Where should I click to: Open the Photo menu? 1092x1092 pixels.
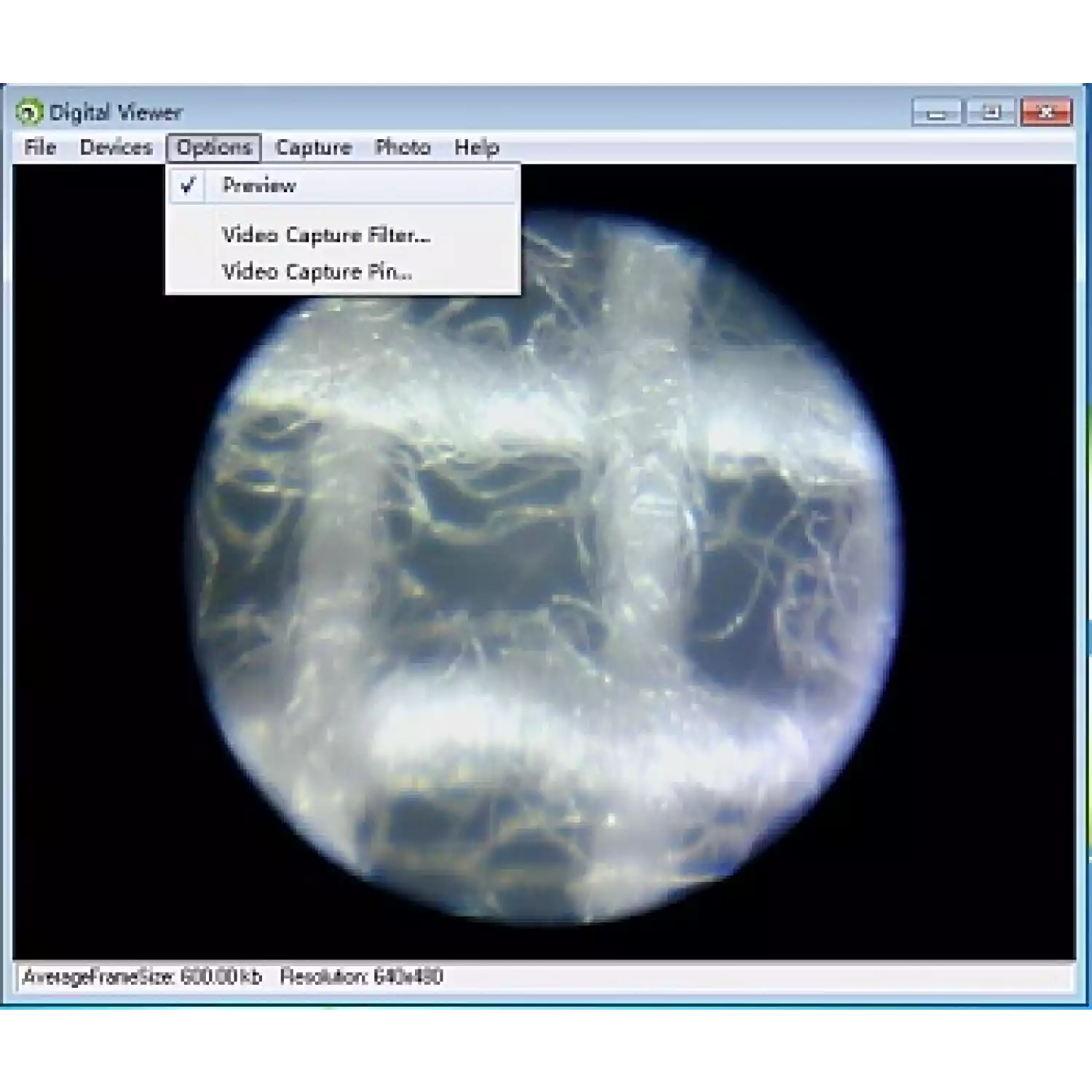[403, 148]
